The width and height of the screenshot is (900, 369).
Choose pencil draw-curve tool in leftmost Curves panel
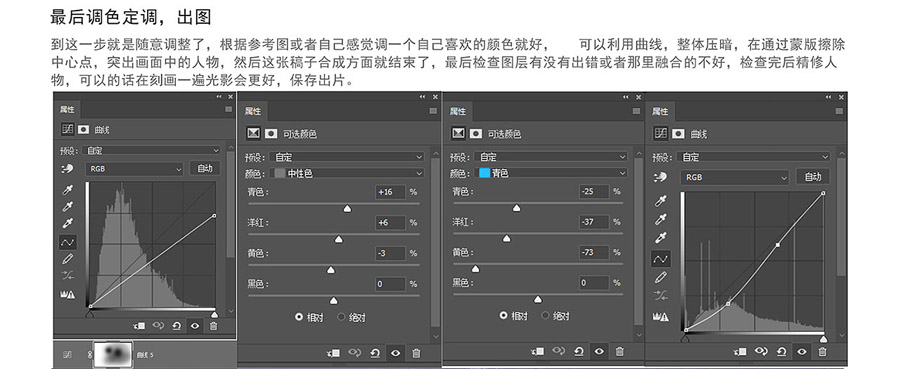coord(68,259)
